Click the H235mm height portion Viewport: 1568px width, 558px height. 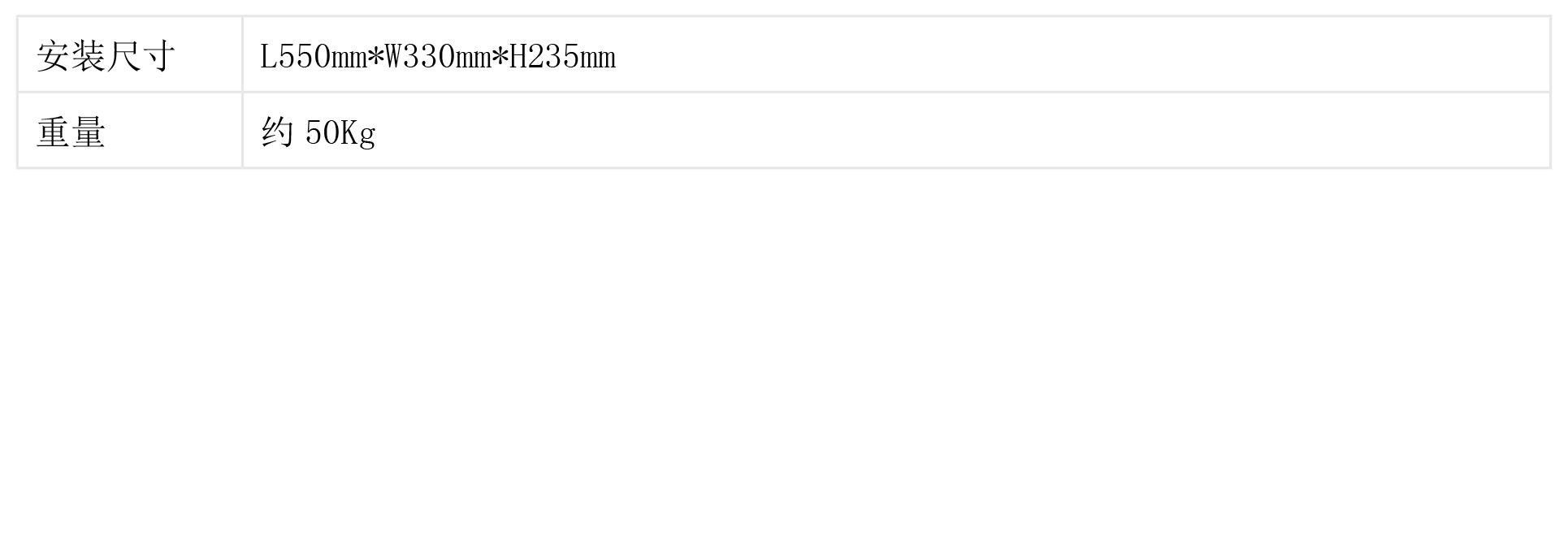point(563,57)
